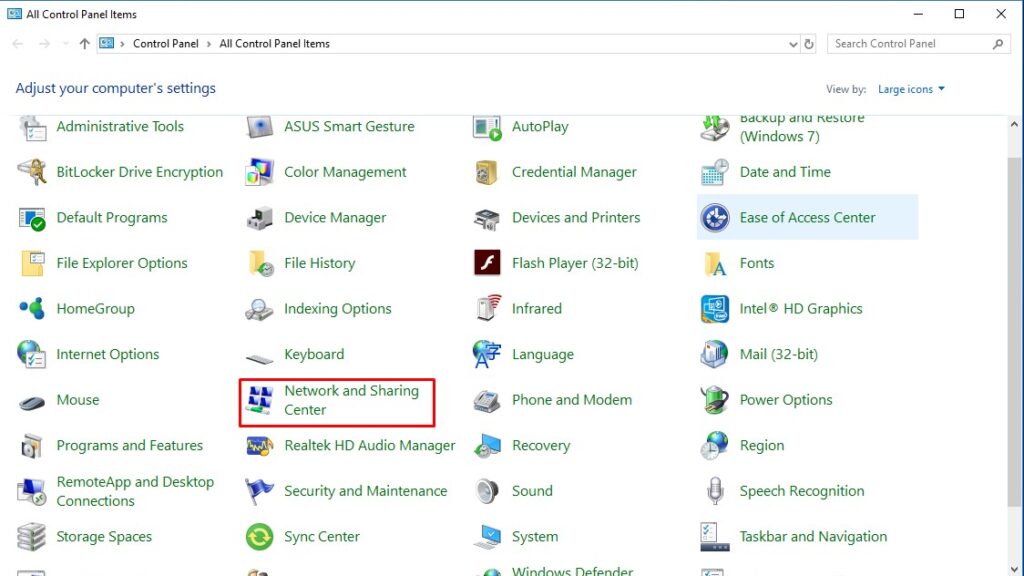Click the Adjust your computer's settings link
The image size is (1024, 576).
[116, 88]
